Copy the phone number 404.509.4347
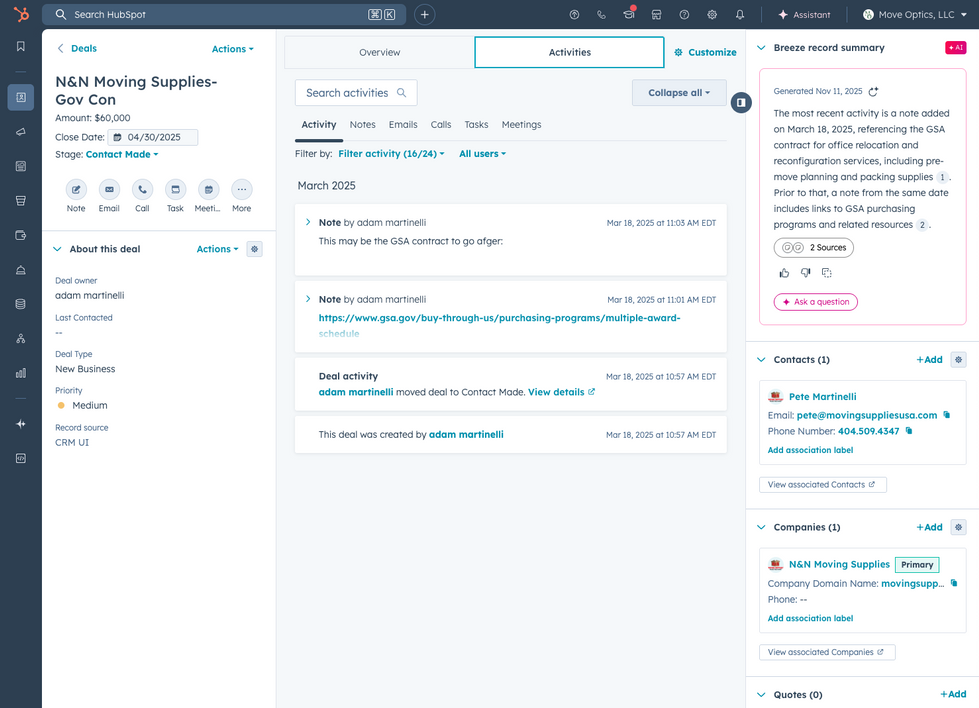 tap(909, 431)
